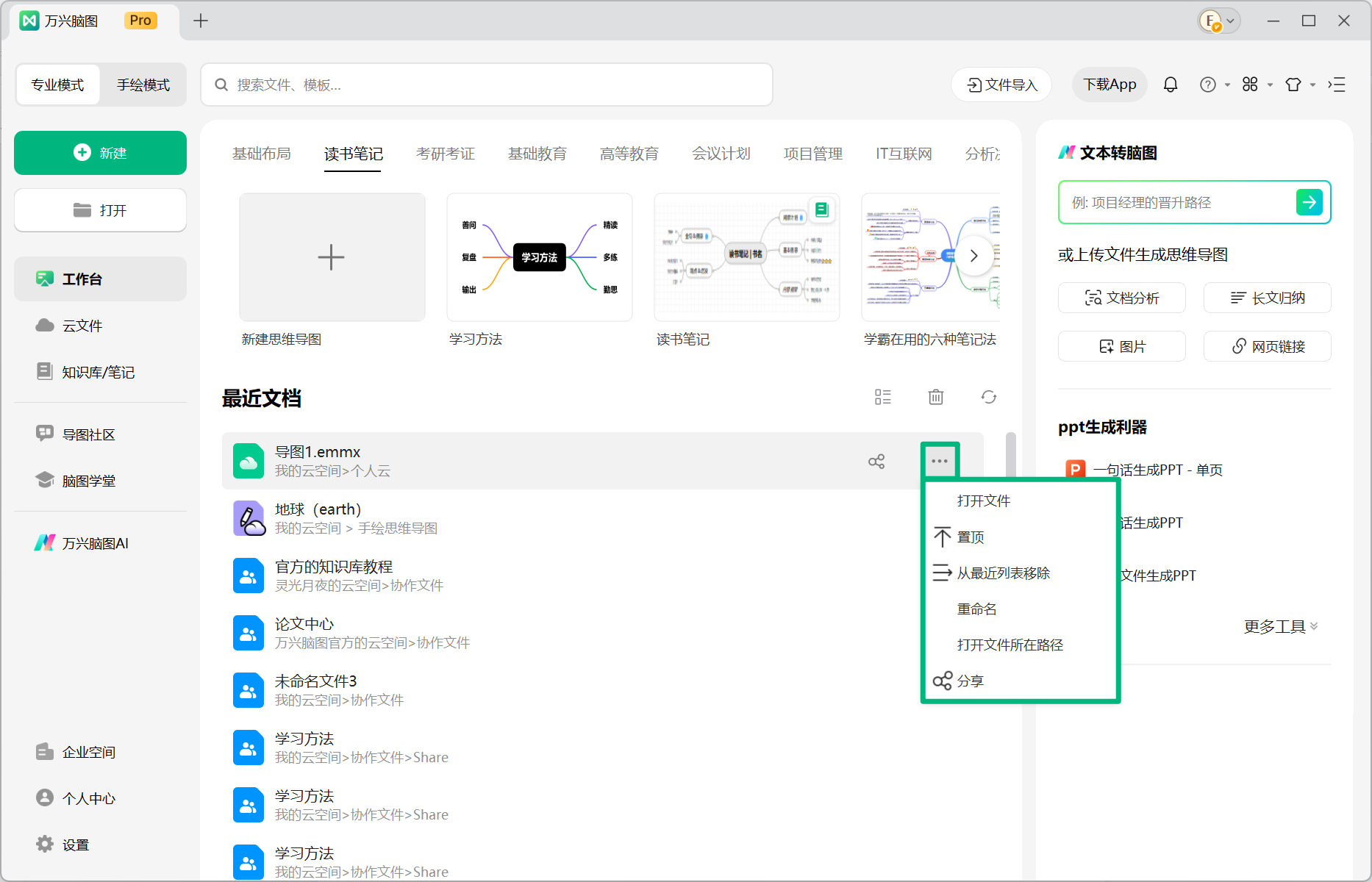Screen dimensions: 1372x882
Task: Click the 图片 upload button
Action: (1122, 346)
